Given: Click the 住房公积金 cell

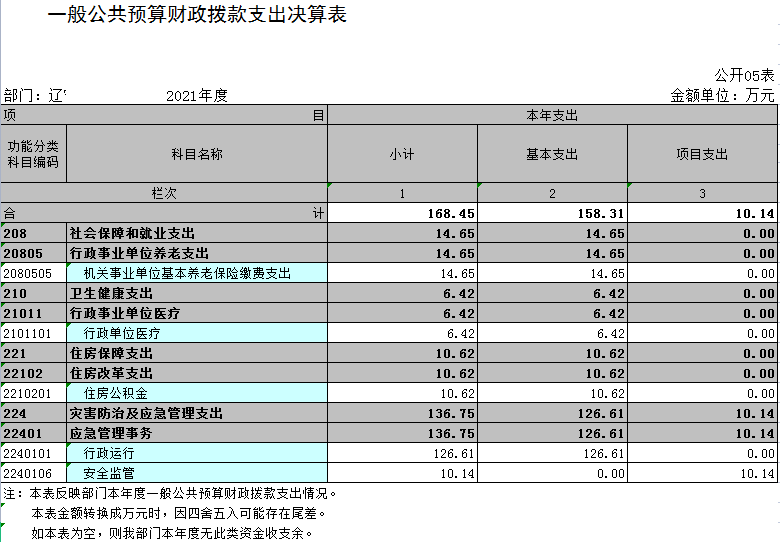Looking at the screenshot, I should [x=197, y=393].
